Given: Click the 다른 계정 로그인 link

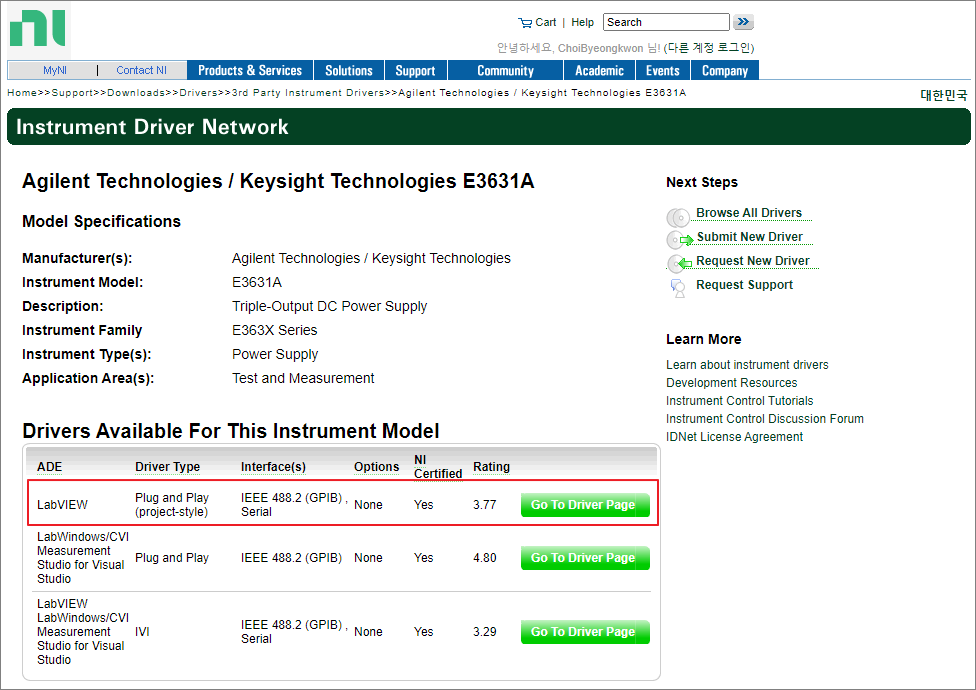Looking at the screenshot, I should (709, 48).
